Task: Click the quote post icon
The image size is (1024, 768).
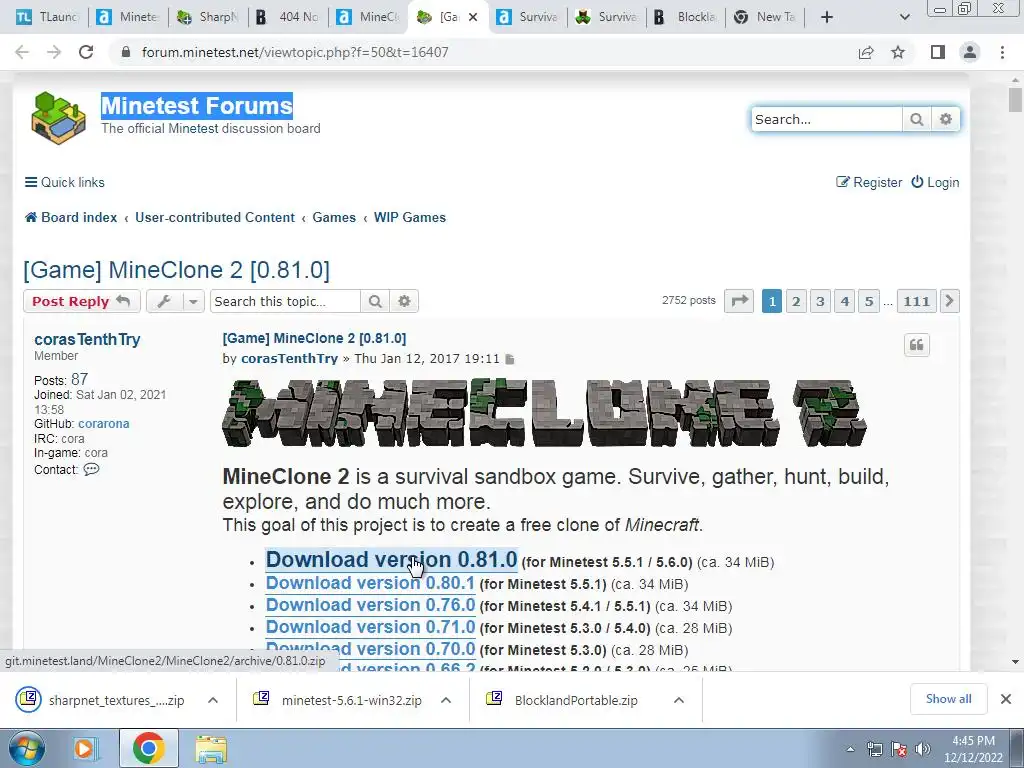Action: pos(916,345)
